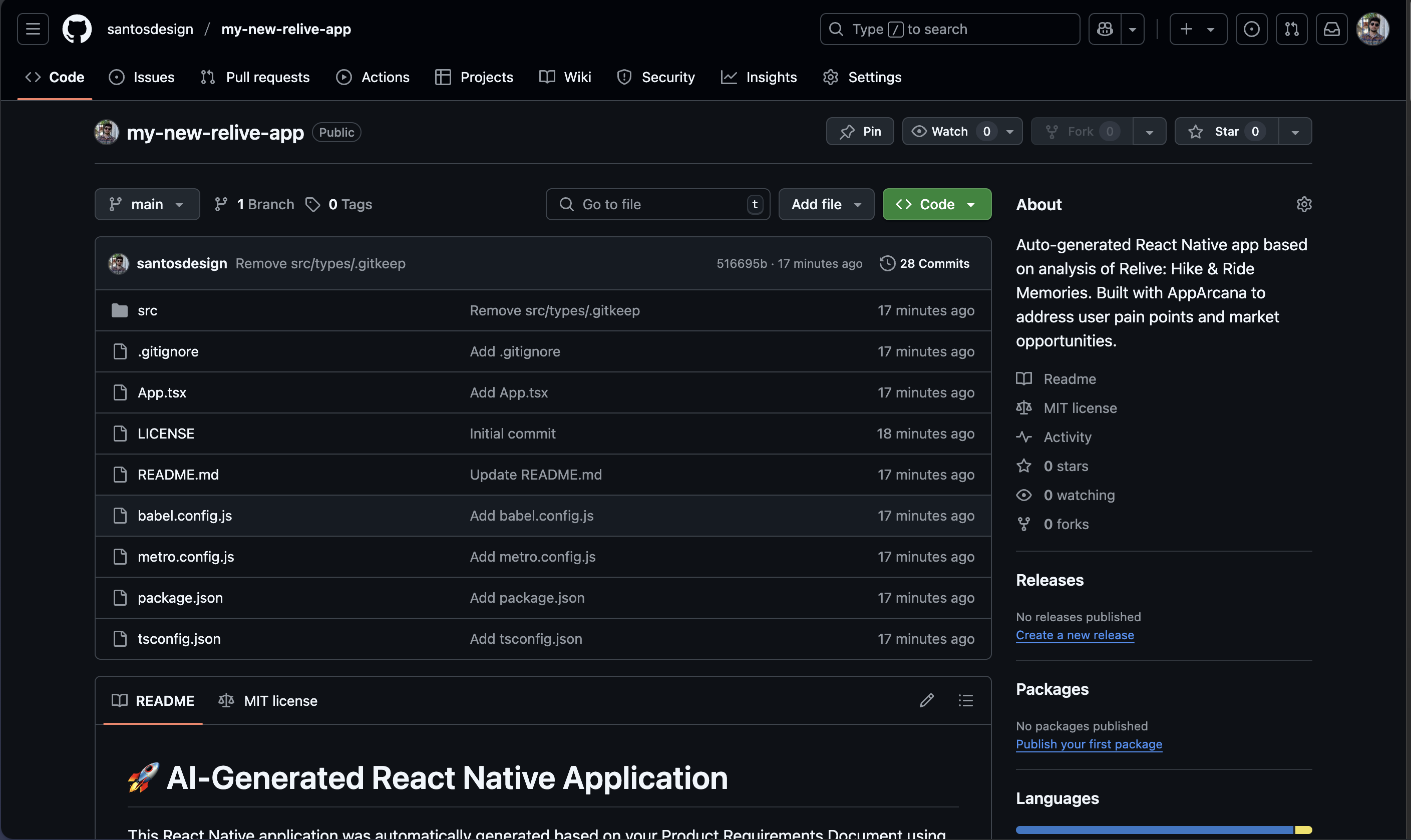Pin the my-new-relive-app repository
This screenshot has width=1411, height=840.
[860, 131]
